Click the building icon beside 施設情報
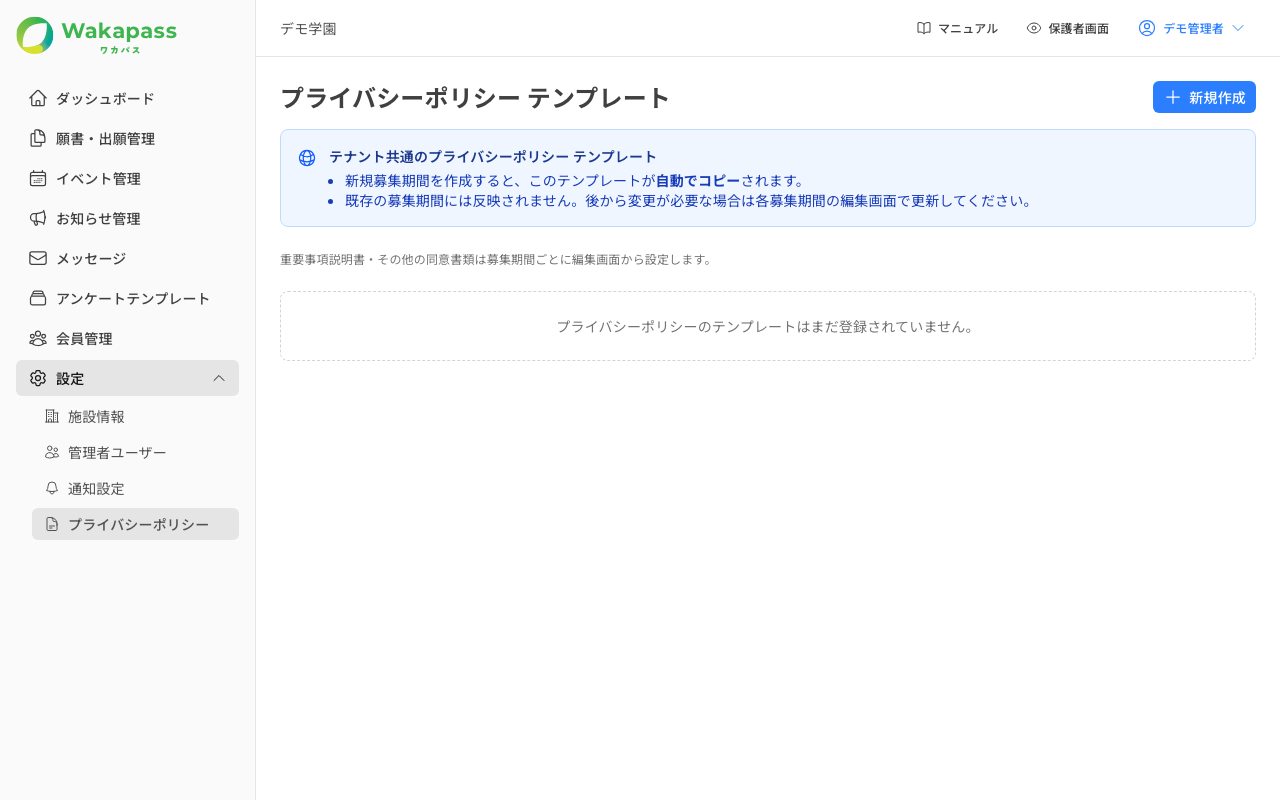 pos(52,416)
